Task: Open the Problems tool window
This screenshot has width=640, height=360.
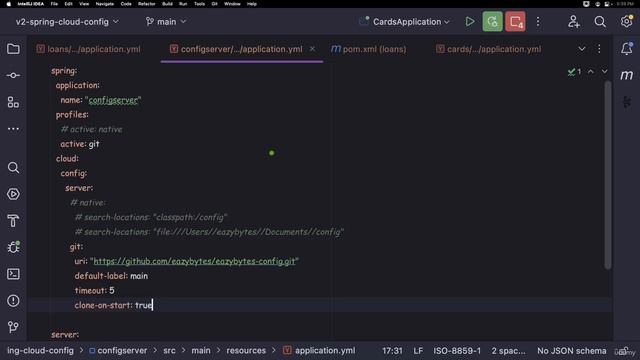Action: 13,301
